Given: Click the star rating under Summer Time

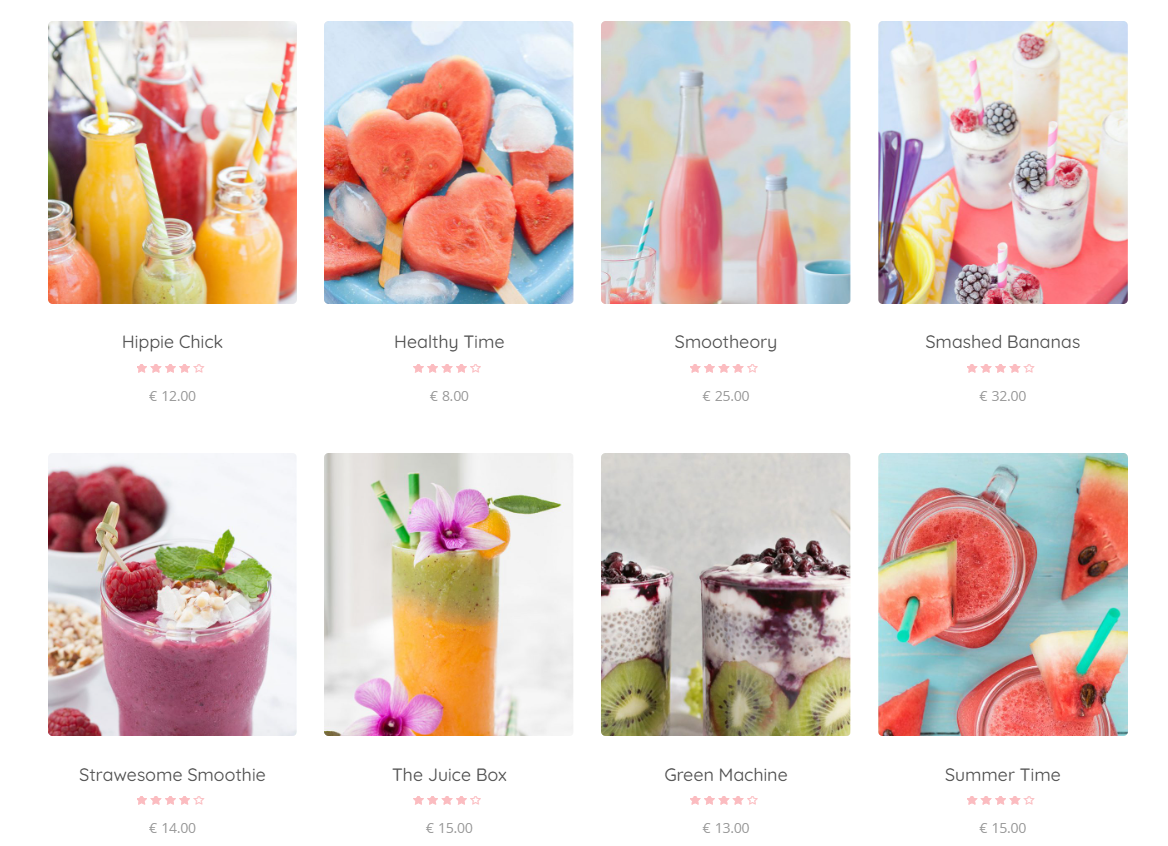Looking at the screenshot, I should point(1001,800).
